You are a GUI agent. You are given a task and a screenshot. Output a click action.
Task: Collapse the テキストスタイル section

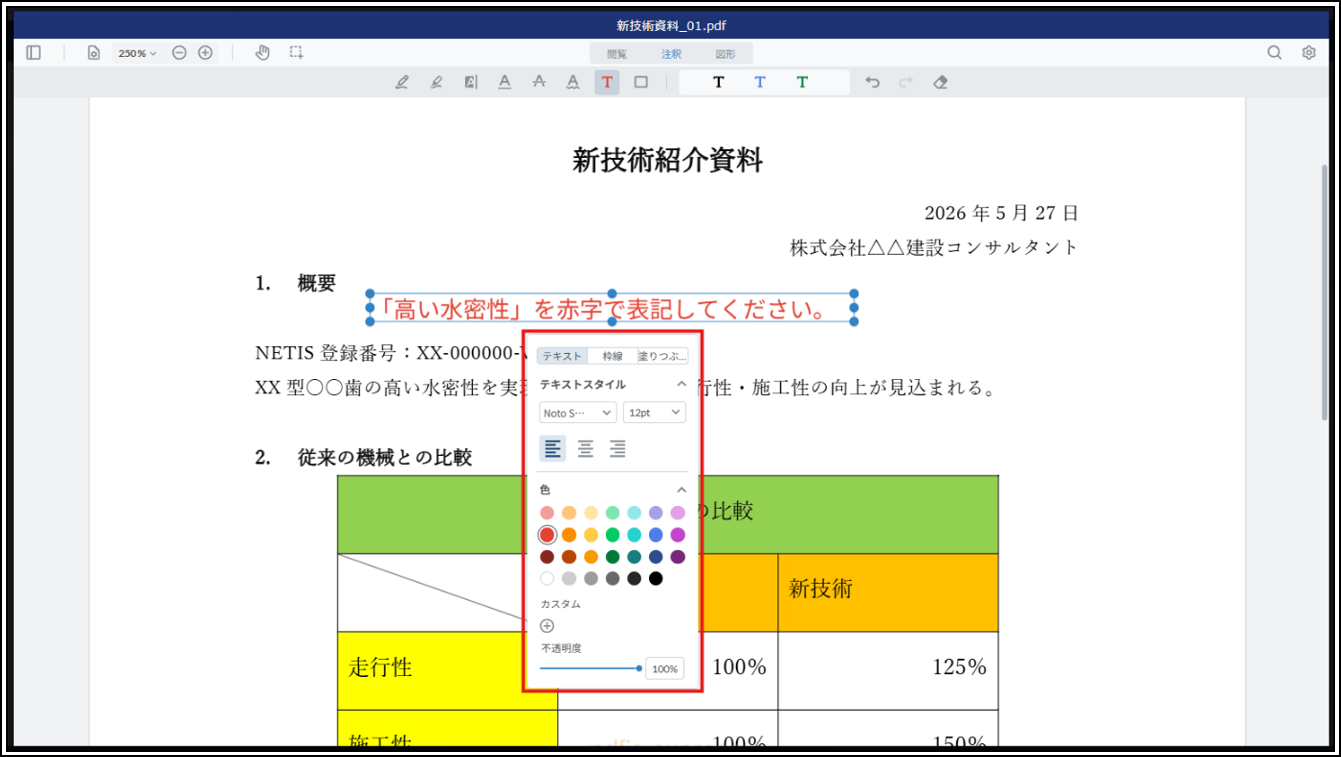tap(682, 384)
